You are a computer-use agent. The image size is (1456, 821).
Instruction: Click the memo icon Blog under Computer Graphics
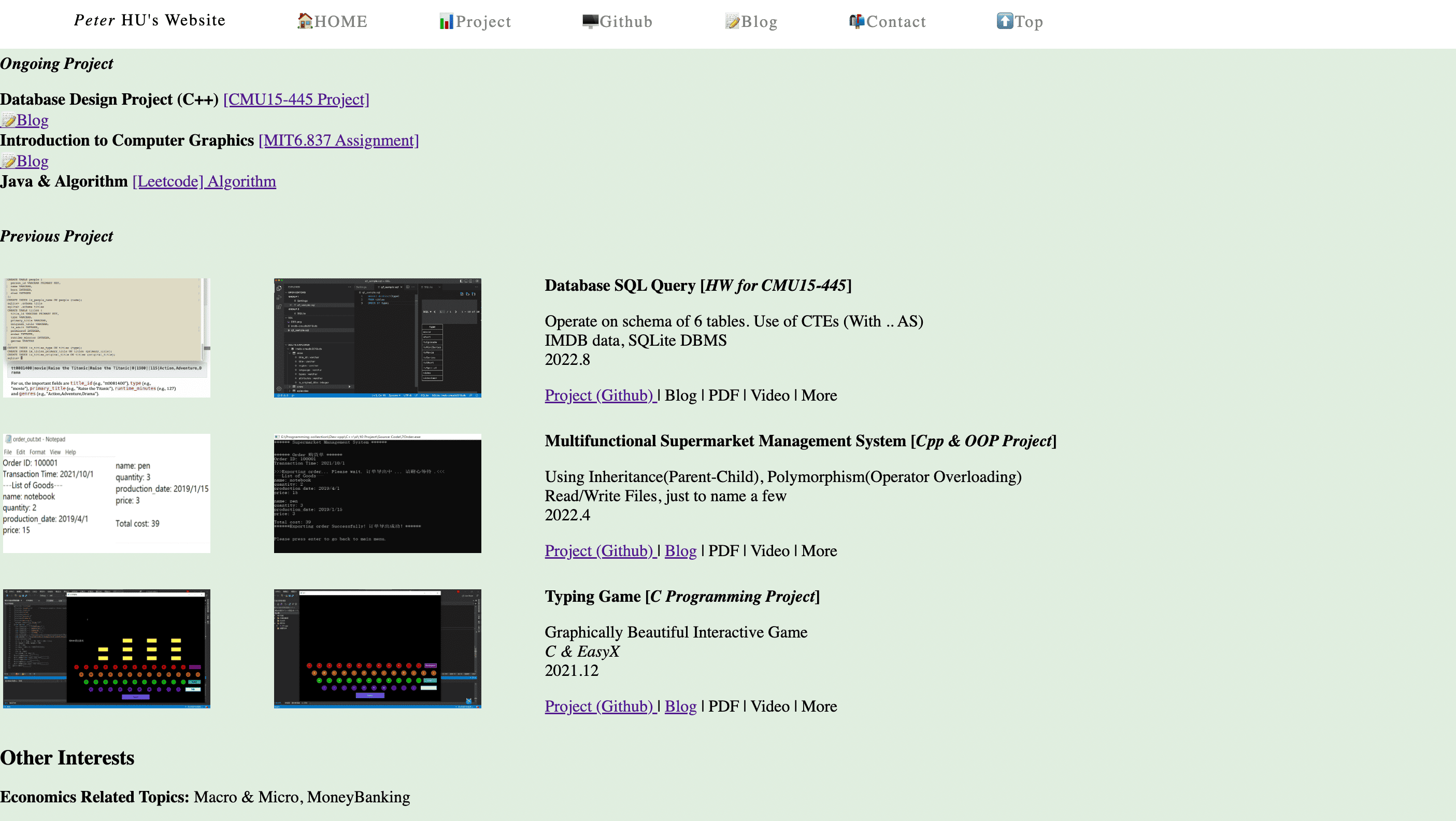pyautogui.click(x=24, y=161)
